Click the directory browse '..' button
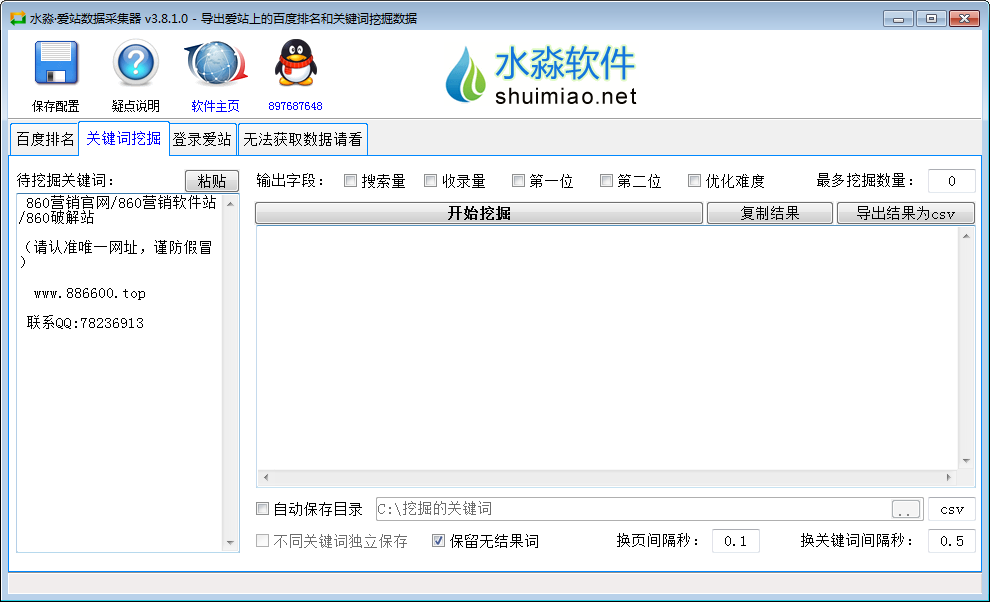The height and width of the screenshot is (602, 990). point(905,509)
